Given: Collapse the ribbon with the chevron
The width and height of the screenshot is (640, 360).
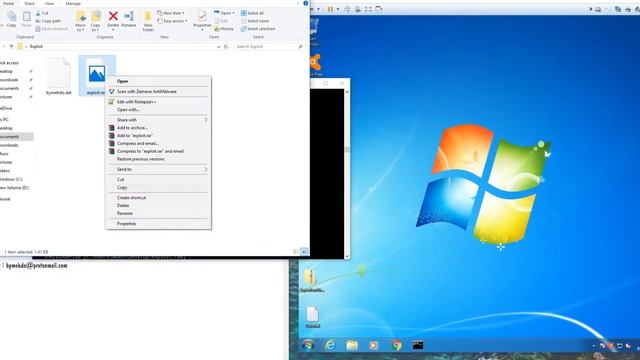Looking at the screenshot, I should click(298, 3).
